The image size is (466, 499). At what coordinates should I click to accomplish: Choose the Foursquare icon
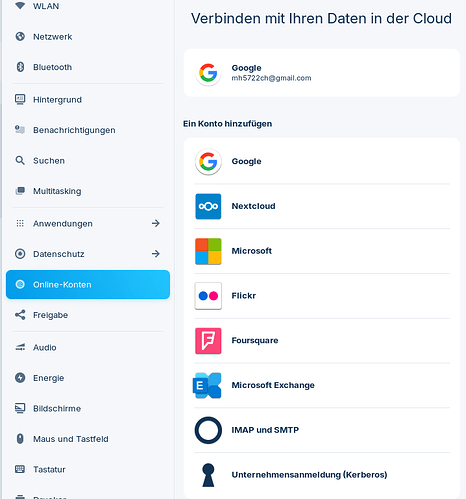(208, 341)
